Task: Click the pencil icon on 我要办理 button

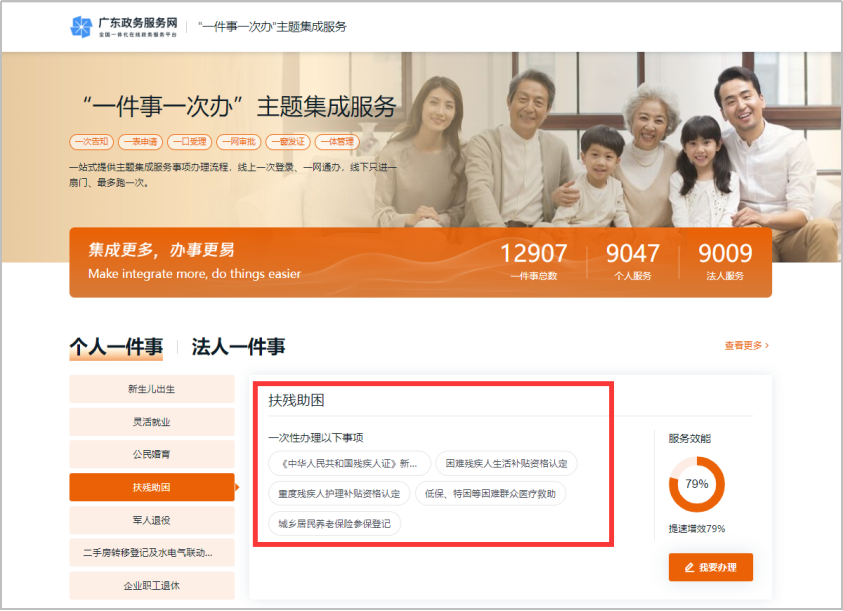Action: [689, 567]
